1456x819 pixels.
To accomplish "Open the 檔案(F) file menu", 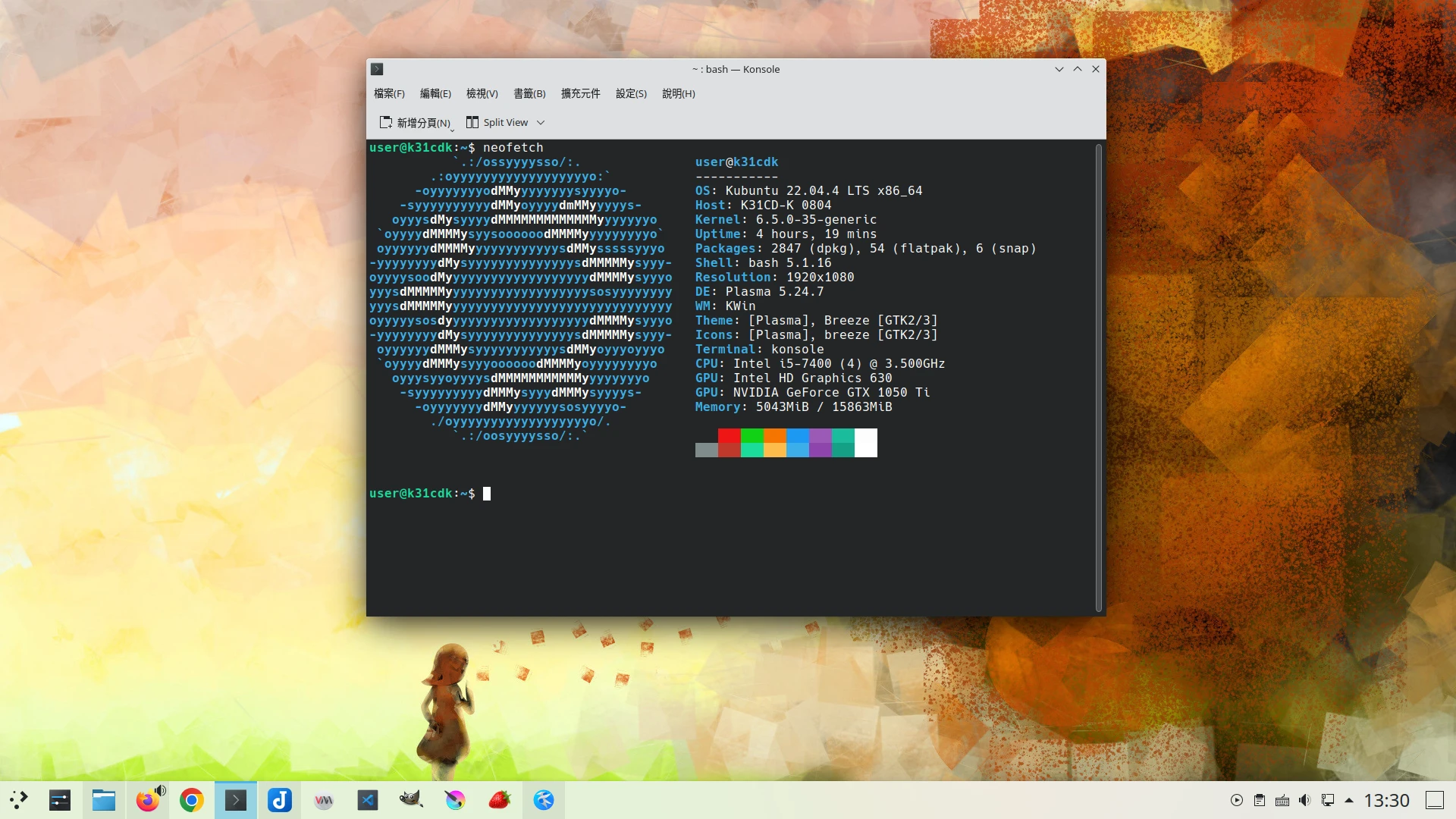I will [x=389, y=93].
